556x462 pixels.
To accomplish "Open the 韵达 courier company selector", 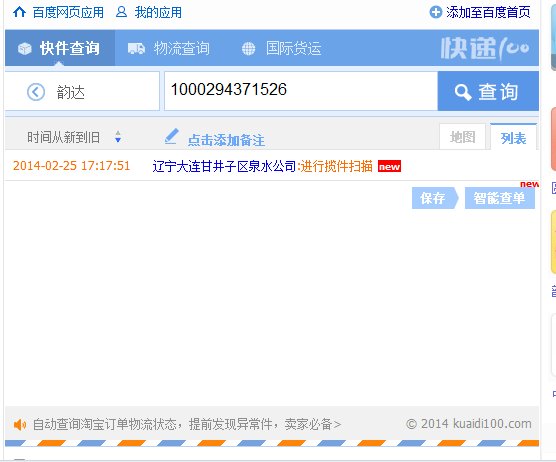I will click(82, 91).
